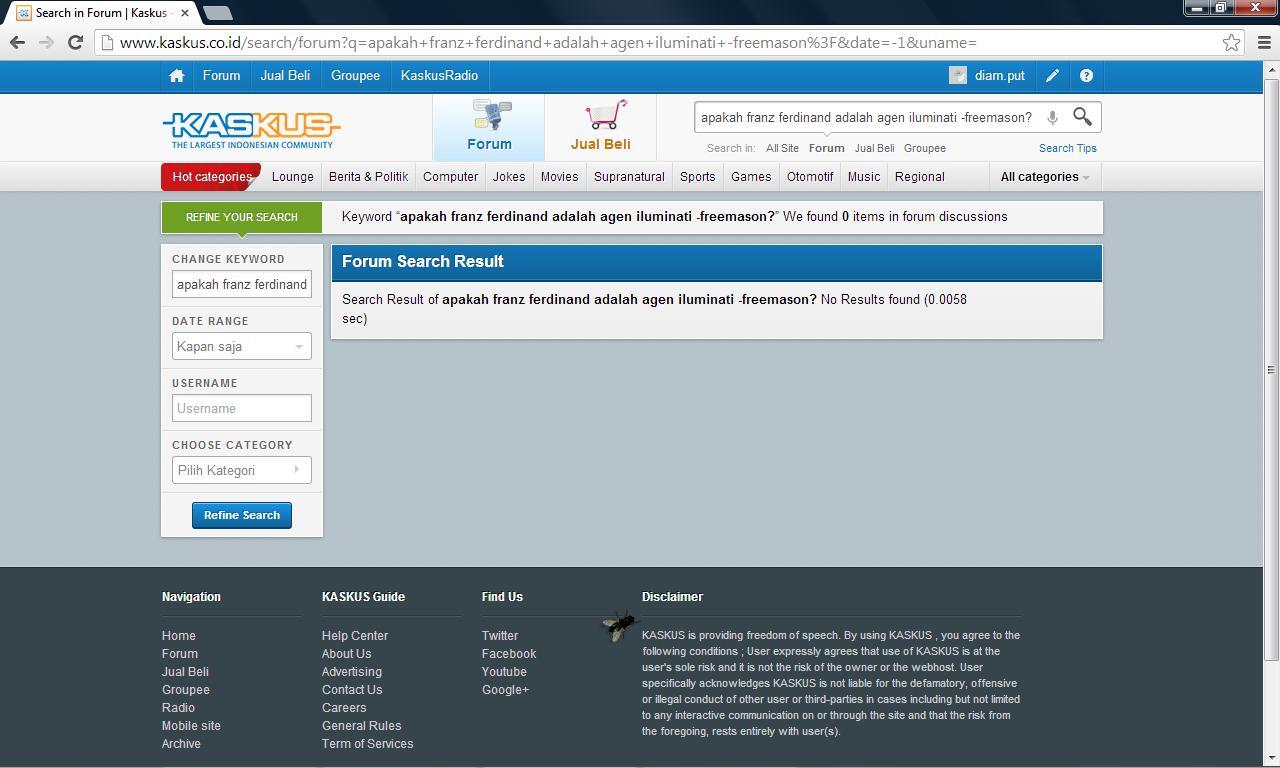1280x768 pixels.
Task: Select the Jual Beli shopping cart tab
Action: (x=600, y=127)
